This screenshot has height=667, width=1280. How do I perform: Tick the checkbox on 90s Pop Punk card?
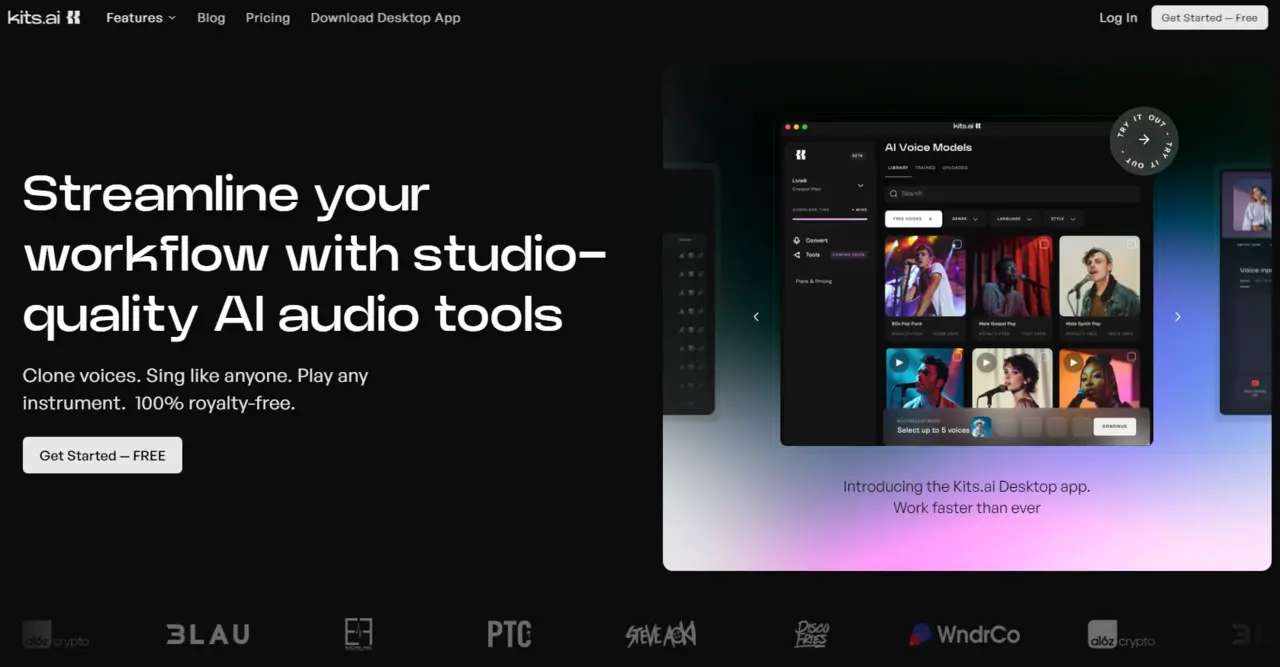957,244
